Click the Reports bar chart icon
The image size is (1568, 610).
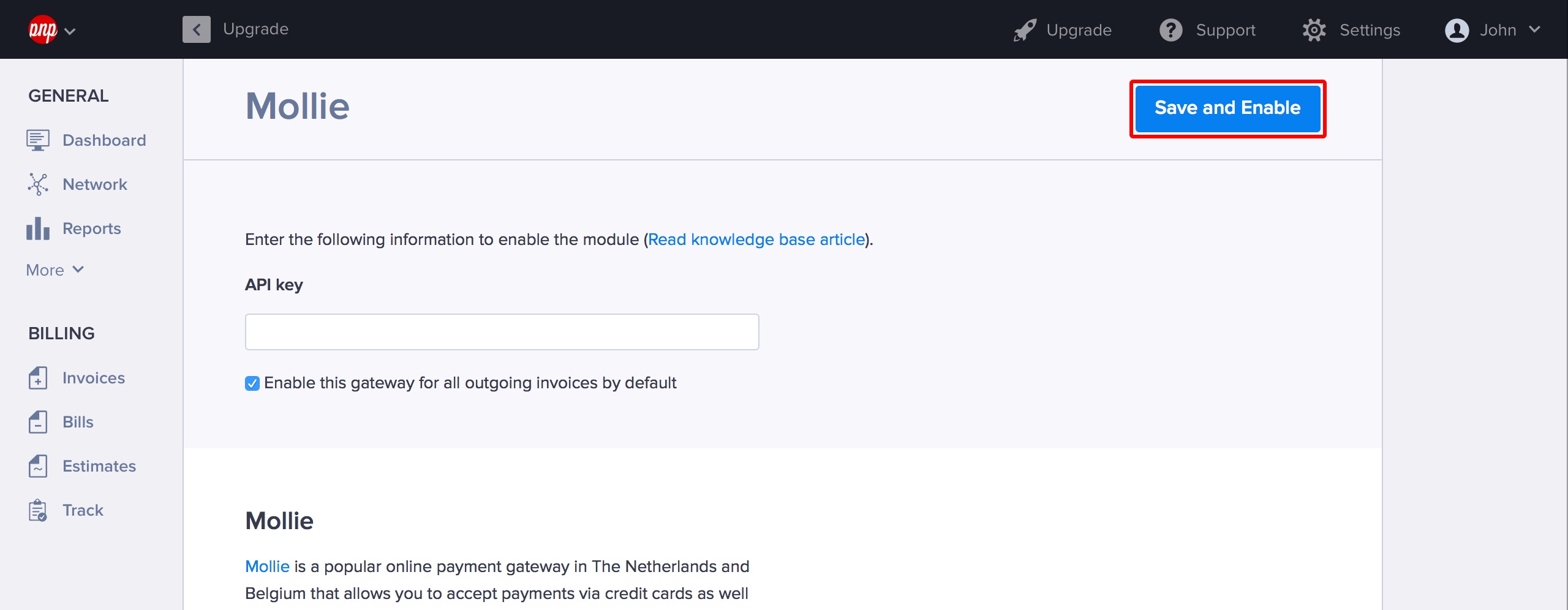tap(37, 228)
